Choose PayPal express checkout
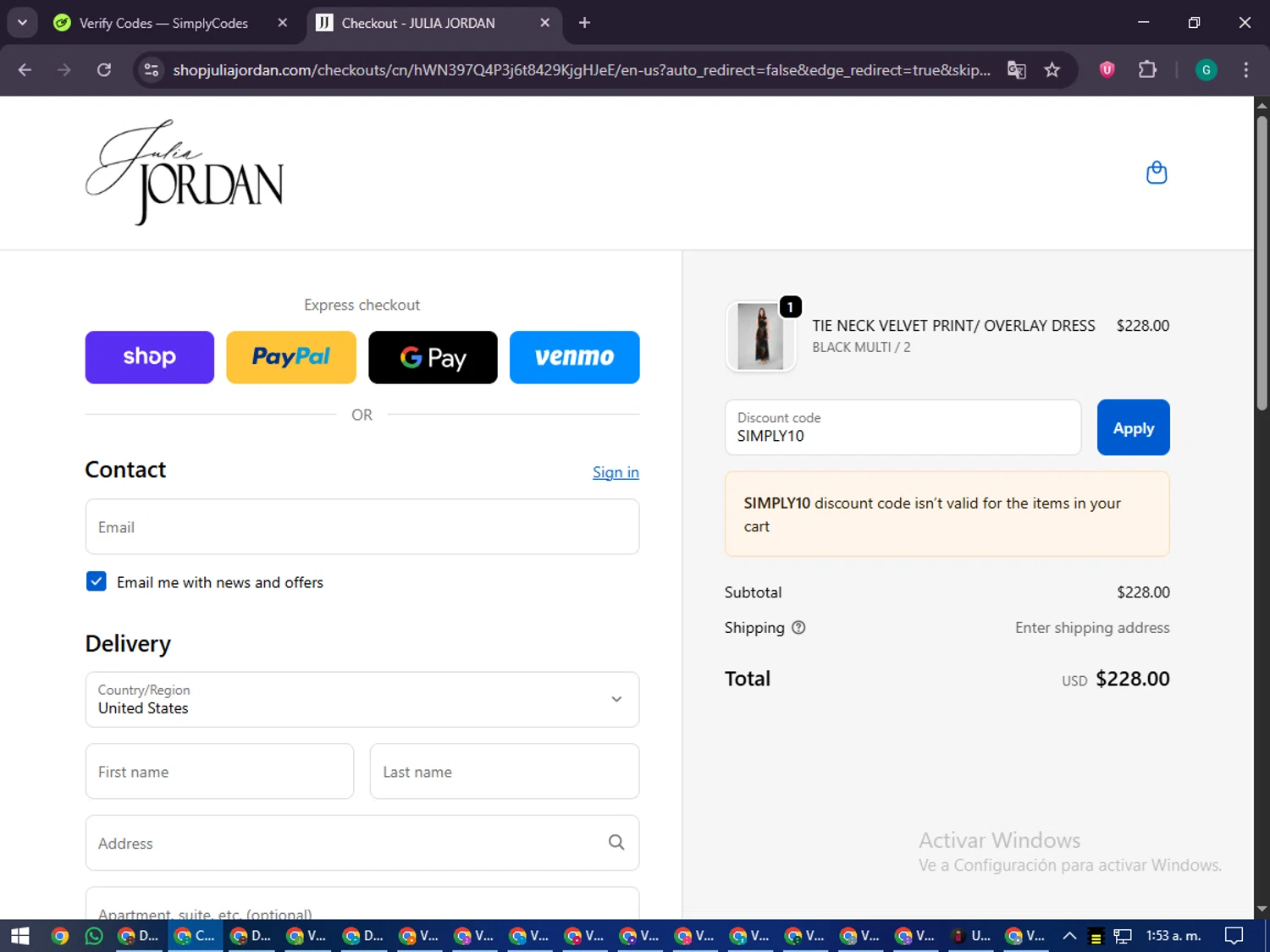 click(x=291, y=357)
